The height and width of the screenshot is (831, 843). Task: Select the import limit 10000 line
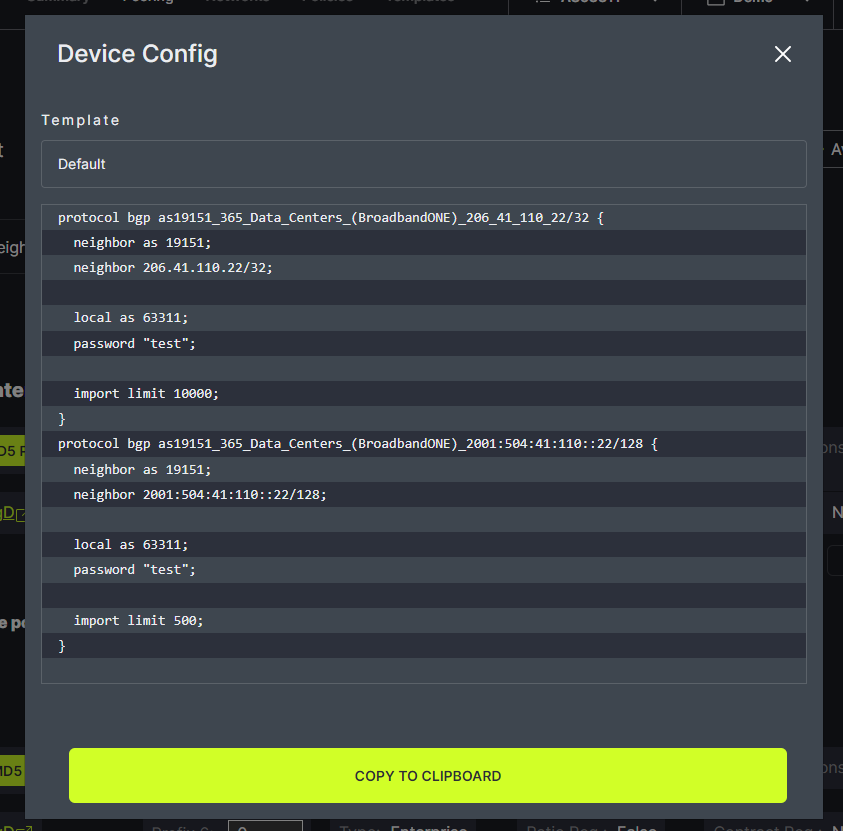tap(146, 393)
